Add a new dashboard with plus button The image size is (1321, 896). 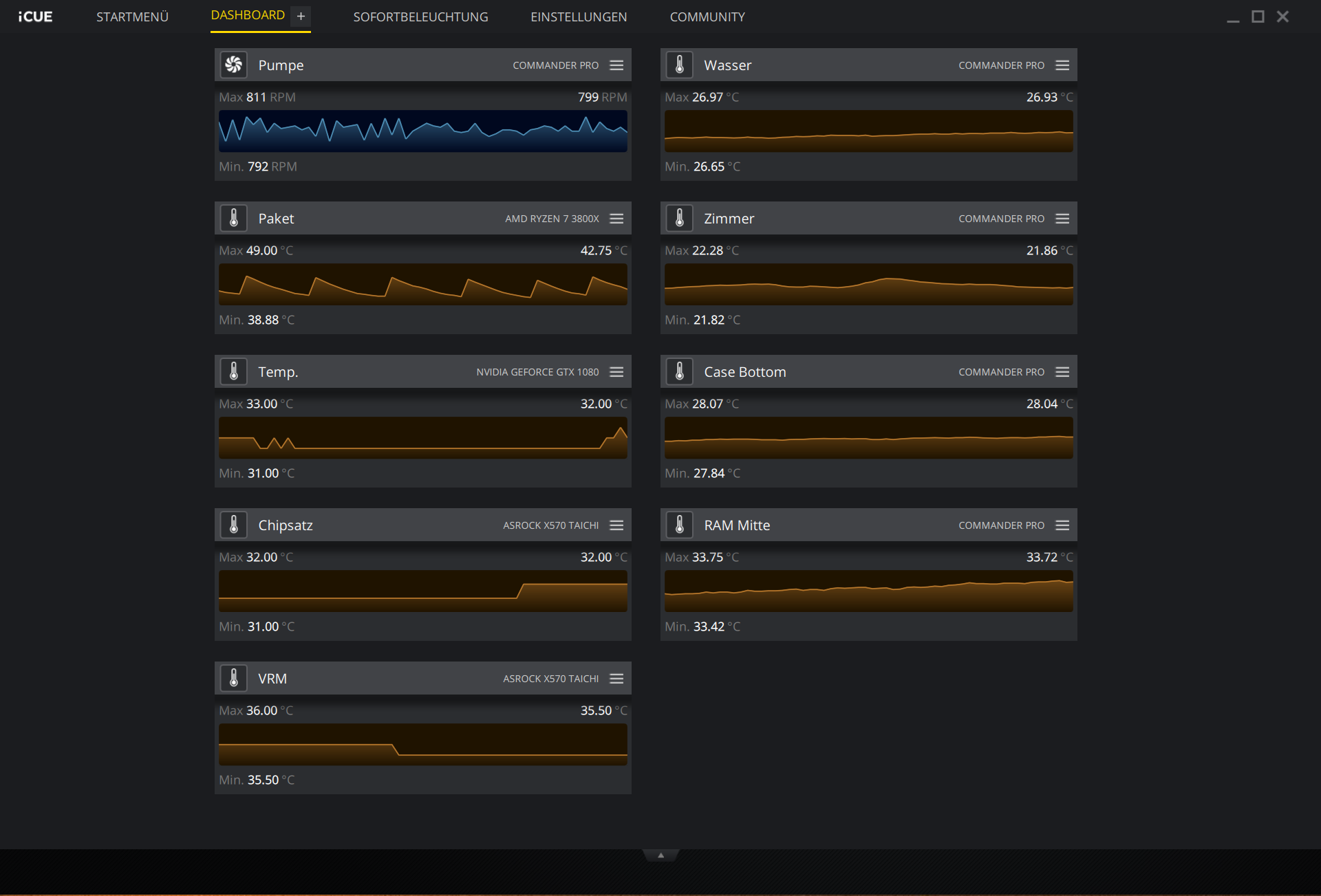tap(301, 16)
